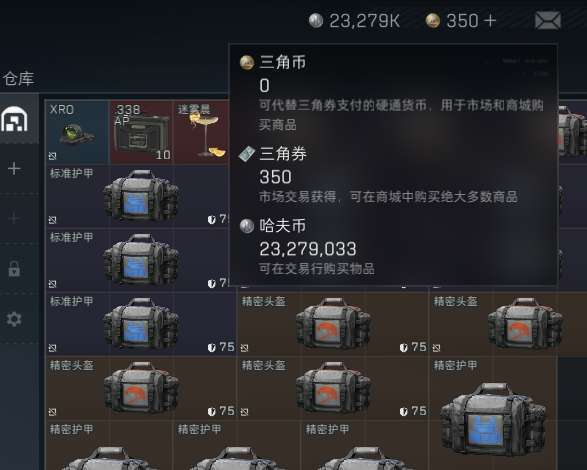Image resolution: width=587 pixels, height=470 pixels.
Task: Select the first 标准护甲 case in the list
Action: tap(140, 196)
